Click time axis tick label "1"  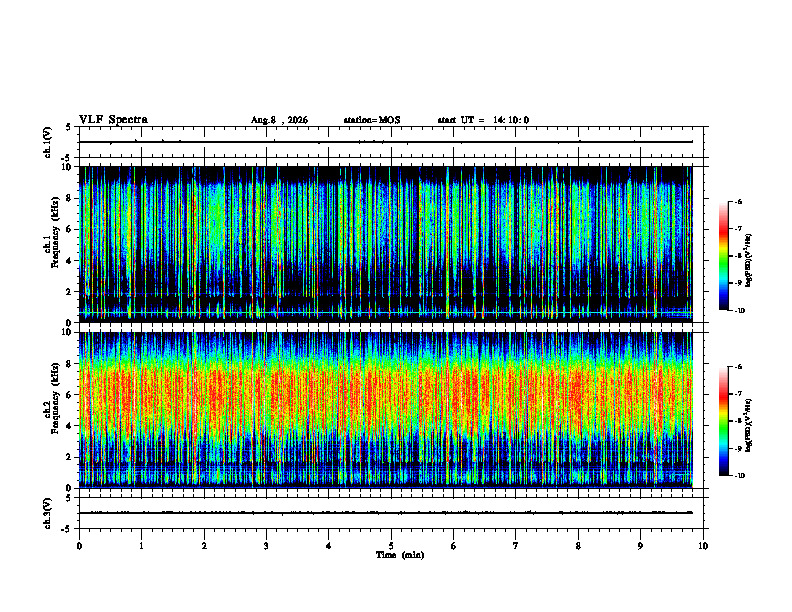pyautogui.click(x=141, y=546)
